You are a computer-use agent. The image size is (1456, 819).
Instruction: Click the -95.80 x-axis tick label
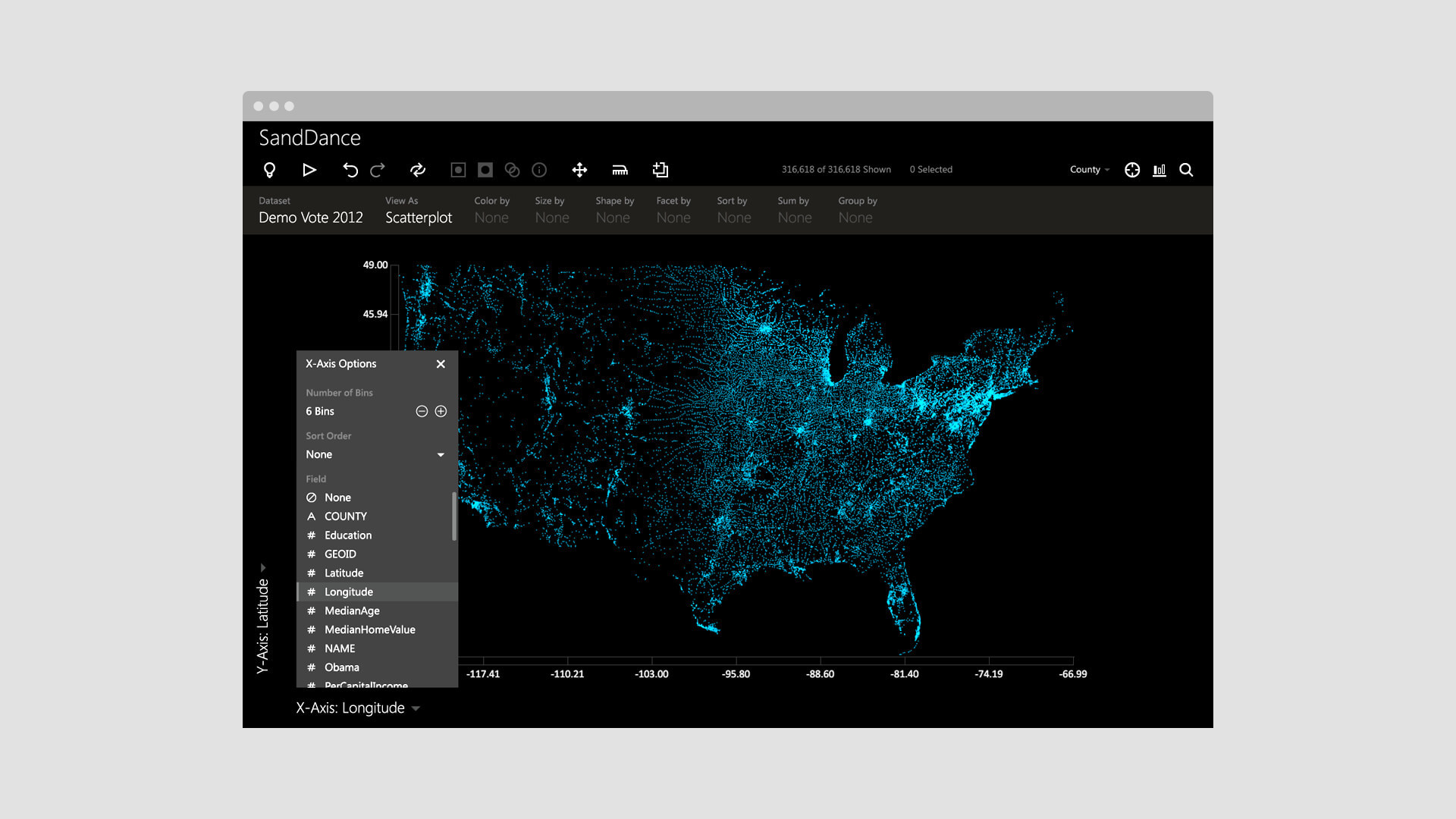pos(736,674)
